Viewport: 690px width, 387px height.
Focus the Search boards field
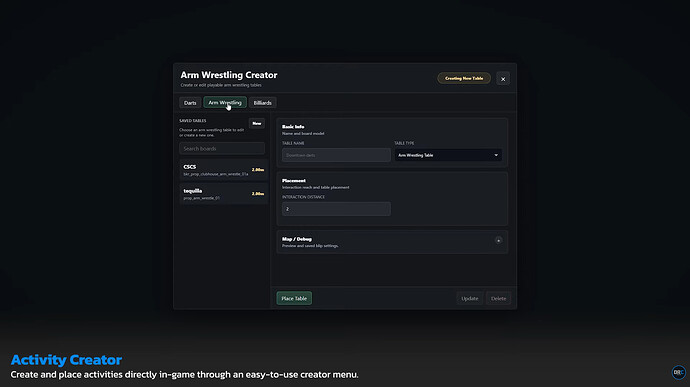click(x=222, y=148)
